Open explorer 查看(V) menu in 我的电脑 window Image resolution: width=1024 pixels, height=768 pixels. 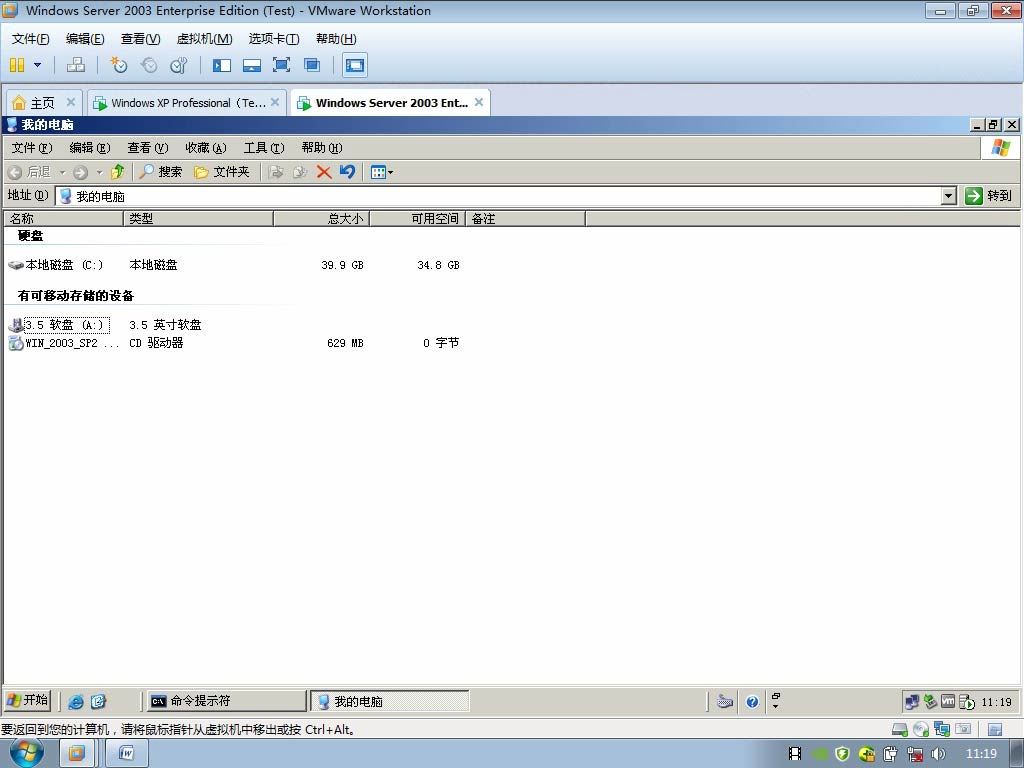[148, 148]
